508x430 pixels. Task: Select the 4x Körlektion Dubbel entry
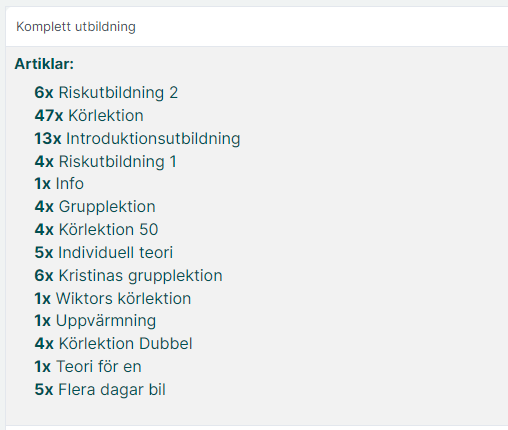(x=113, y=344)
